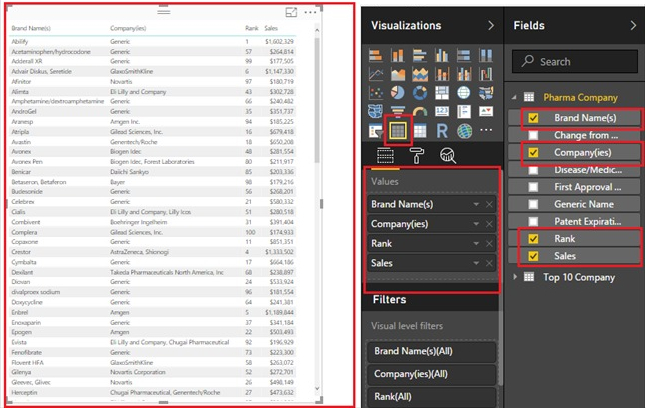The image size is (646, 408).
Task: Open the Fields well tab
Action: click(x=385, y=156)
